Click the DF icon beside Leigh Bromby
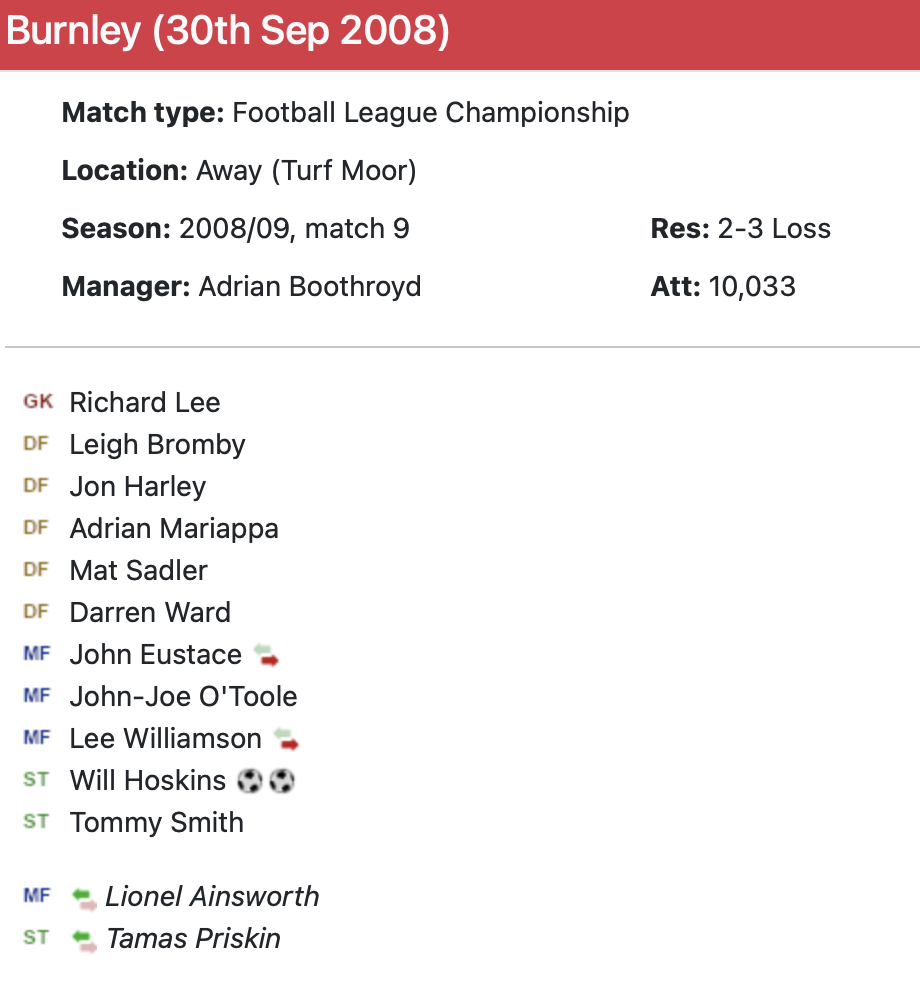Screen dimensions: 920x986 pyautogui.click(x=36, y=444)
